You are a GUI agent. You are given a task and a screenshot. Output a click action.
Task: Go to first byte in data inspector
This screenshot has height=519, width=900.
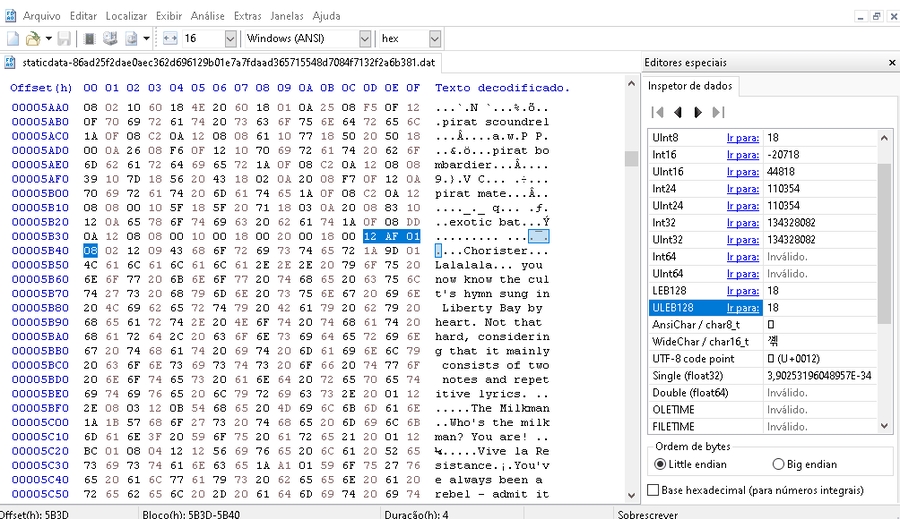[657, 112]
